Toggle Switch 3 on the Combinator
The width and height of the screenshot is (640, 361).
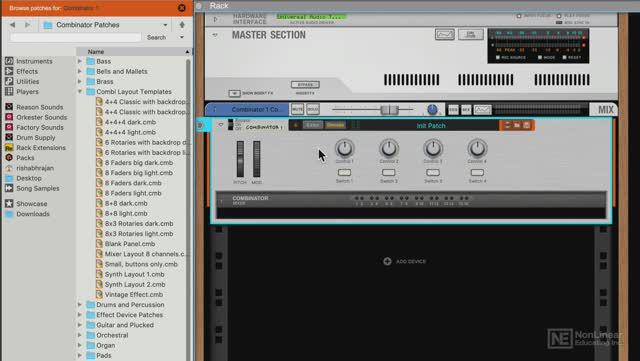pyautogui.click(x=433, y=173)
